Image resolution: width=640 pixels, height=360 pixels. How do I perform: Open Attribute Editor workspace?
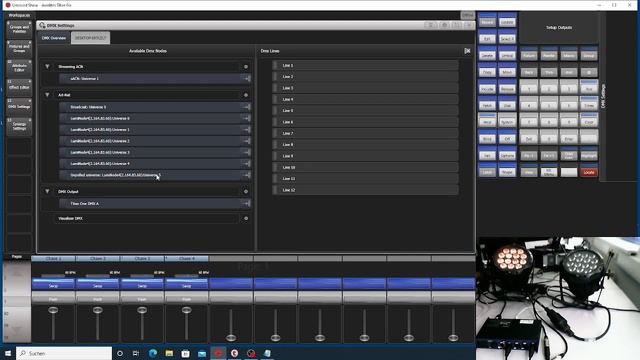[x=19, y=68]
